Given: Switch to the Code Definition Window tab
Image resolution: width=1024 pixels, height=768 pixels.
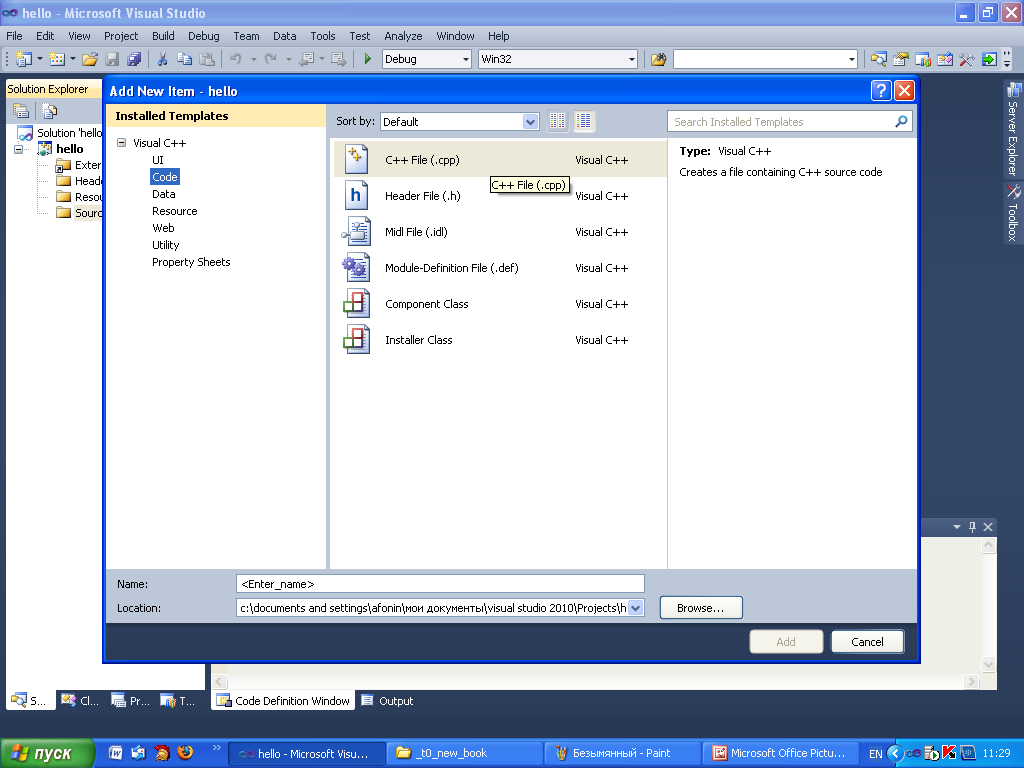Looking at the screenshot, I should (x=283, y=701).
